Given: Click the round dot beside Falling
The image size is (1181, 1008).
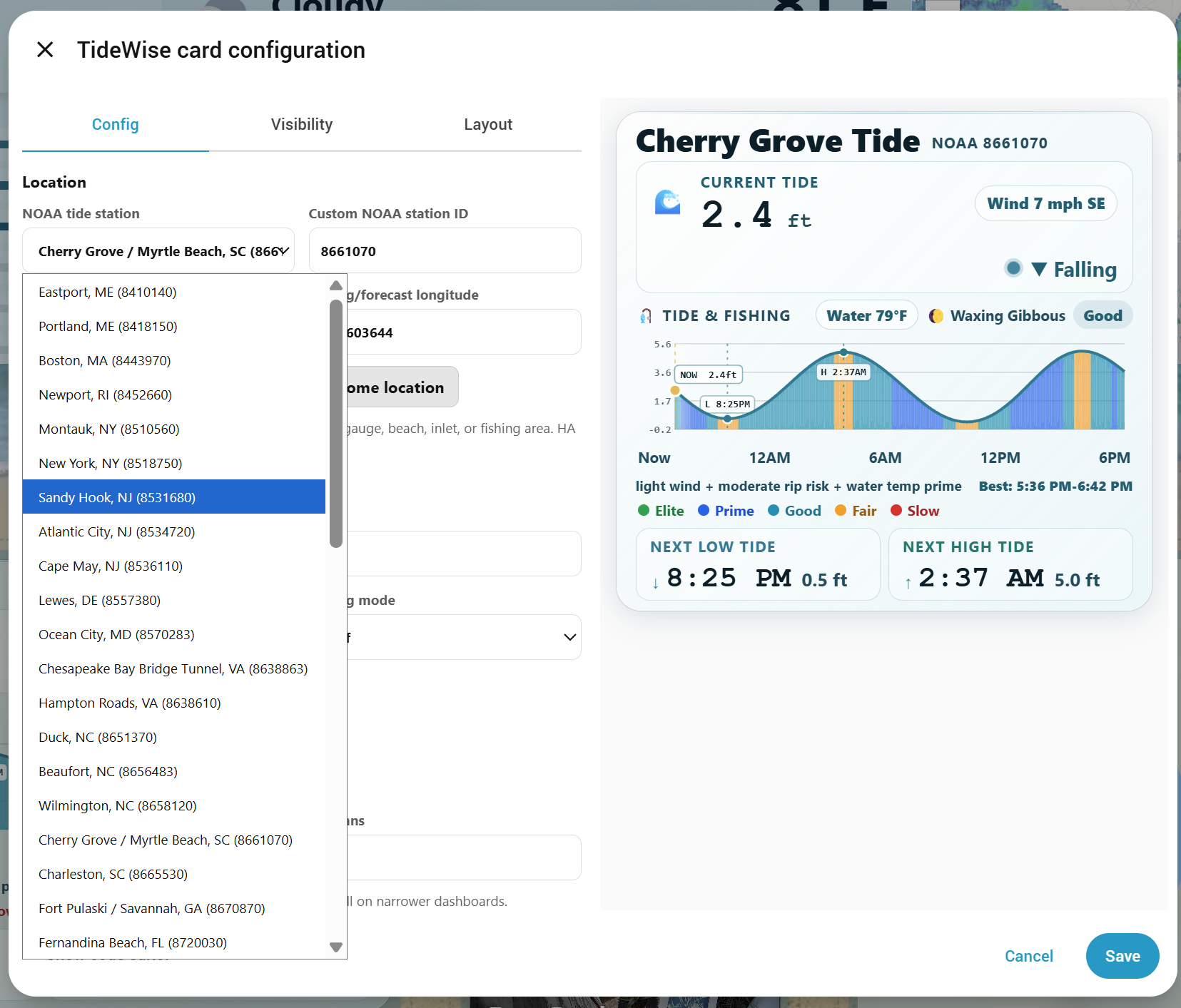Looking at the screenshot, I should tap(1013, 268).
